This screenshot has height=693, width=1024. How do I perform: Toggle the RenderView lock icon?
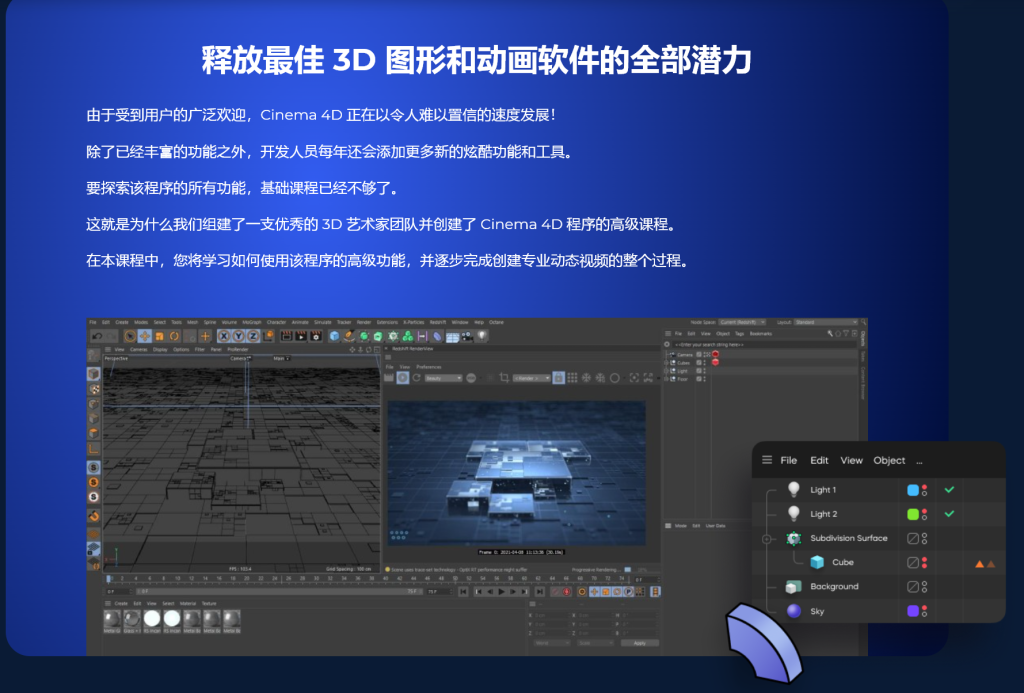click(558, 378)
